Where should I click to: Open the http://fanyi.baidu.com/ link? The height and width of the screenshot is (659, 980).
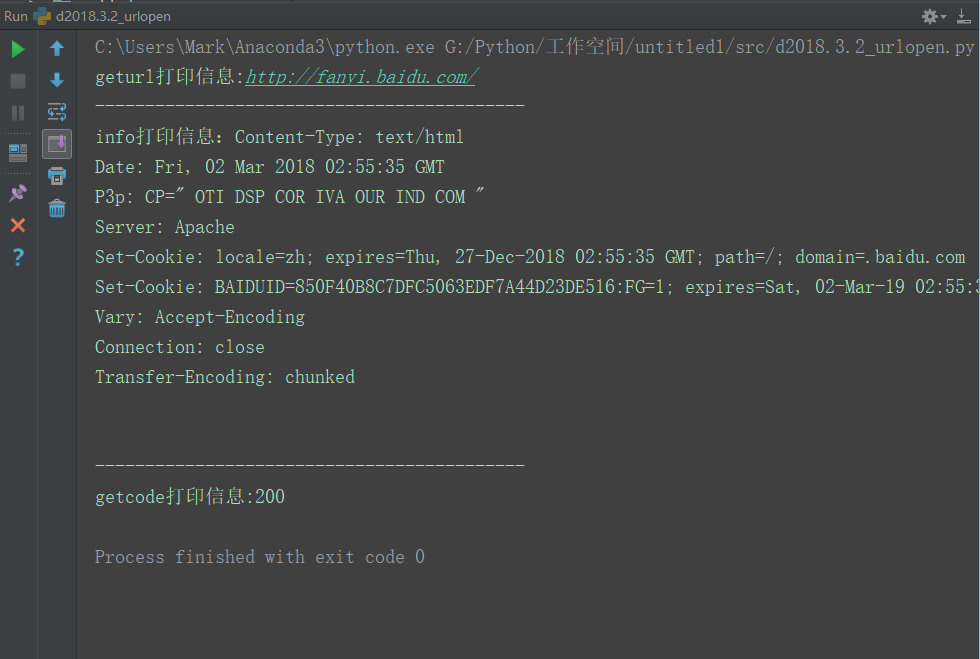click(361, 77)
